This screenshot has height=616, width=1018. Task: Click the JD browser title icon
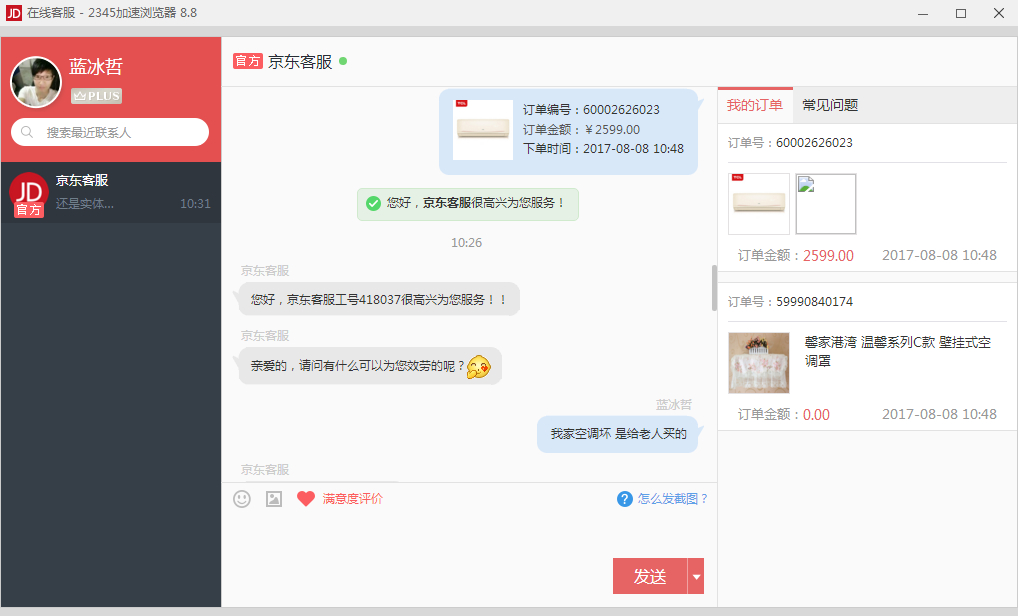[13, 13]
